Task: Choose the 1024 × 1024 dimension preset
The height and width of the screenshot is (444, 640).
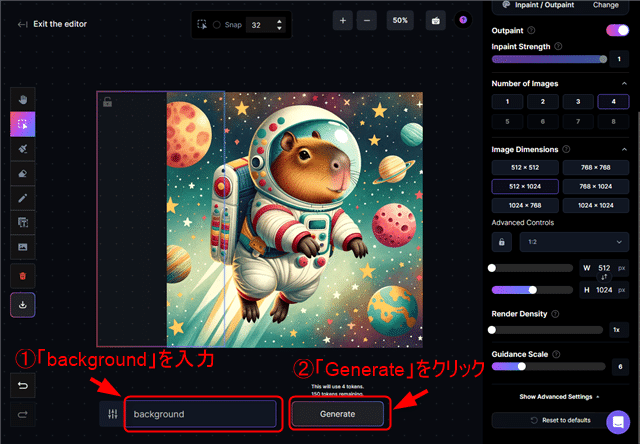Action: (x=596, y=205)
